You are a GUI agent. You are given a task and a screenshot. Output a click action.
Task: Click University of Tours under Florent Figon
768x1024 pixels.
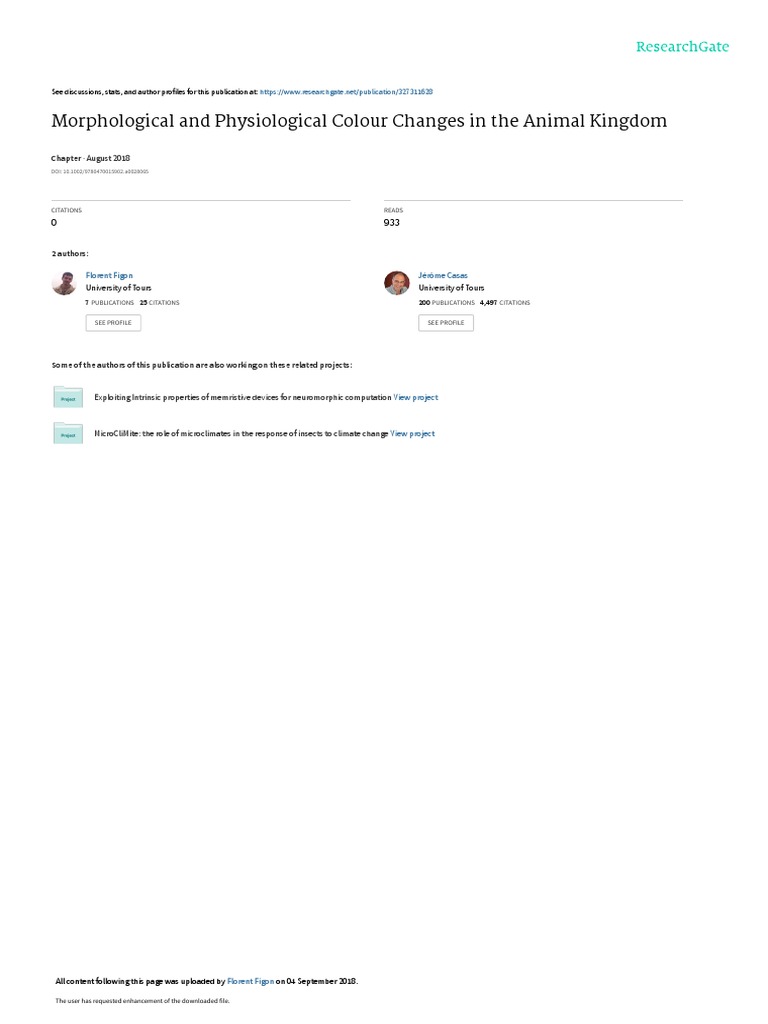pos(118,288)
